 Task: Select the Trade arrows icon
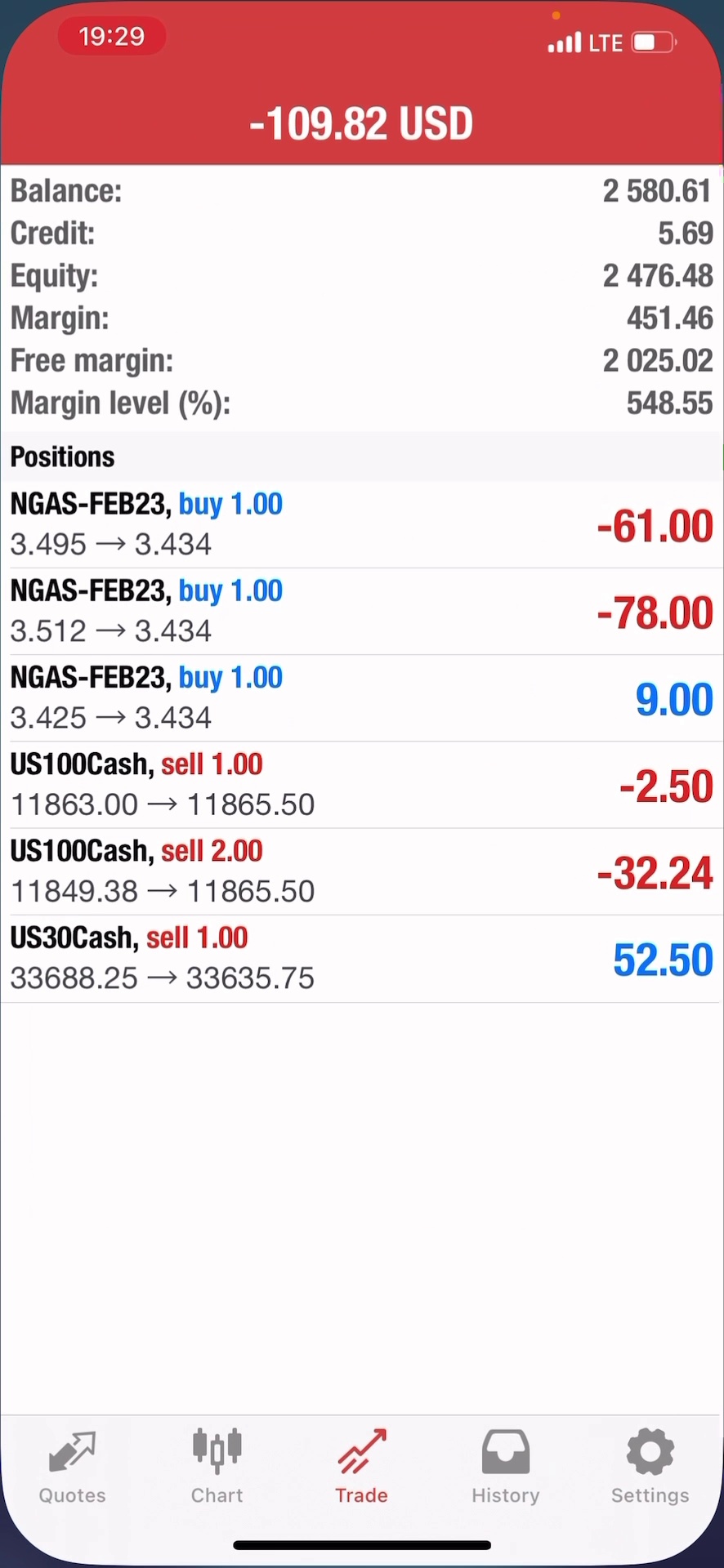[x=361, y=1453]
